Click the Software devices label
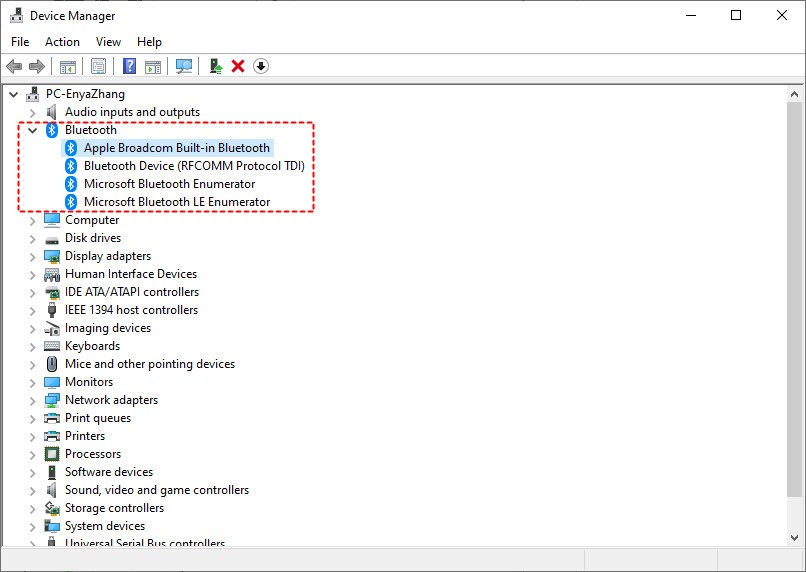This screenshot has width=806, height=572. pos(108,472)
